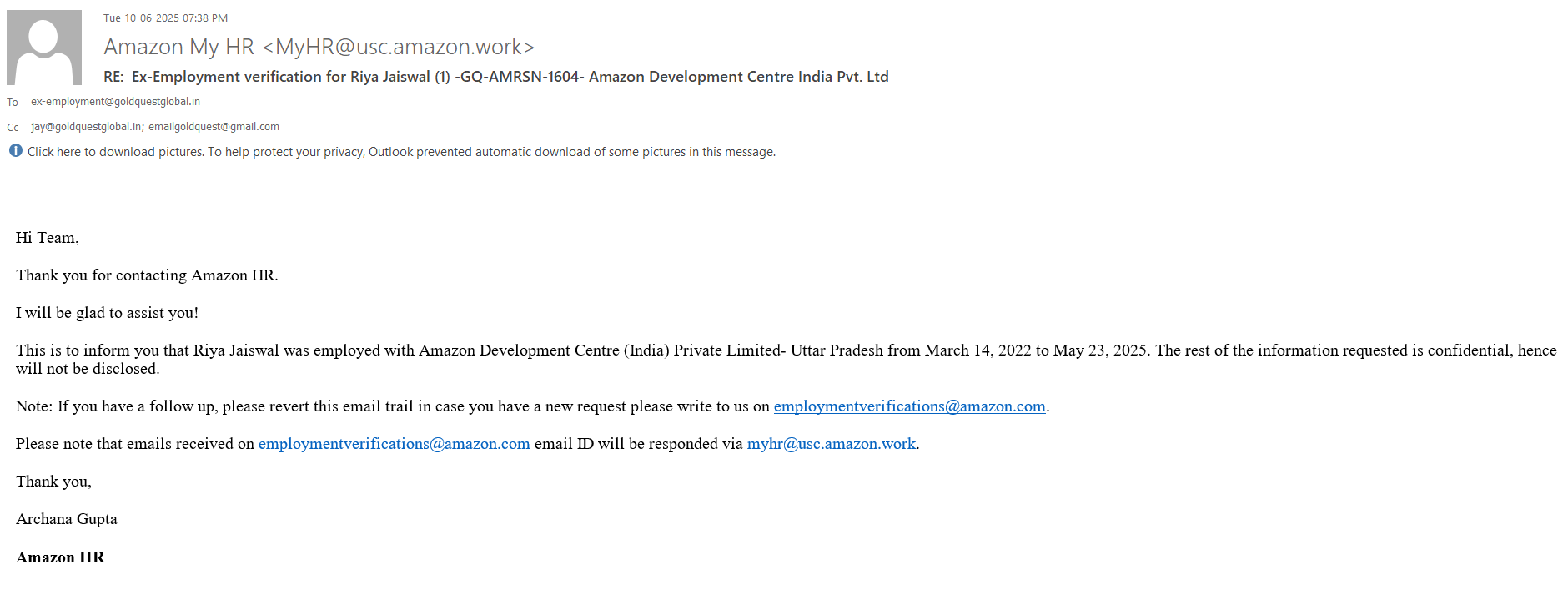The height and width of the screenshot is (590, 1568).
Task: Click Cc recipient emailgoldquest@gmail.com
Action: (x=214, y=127)
